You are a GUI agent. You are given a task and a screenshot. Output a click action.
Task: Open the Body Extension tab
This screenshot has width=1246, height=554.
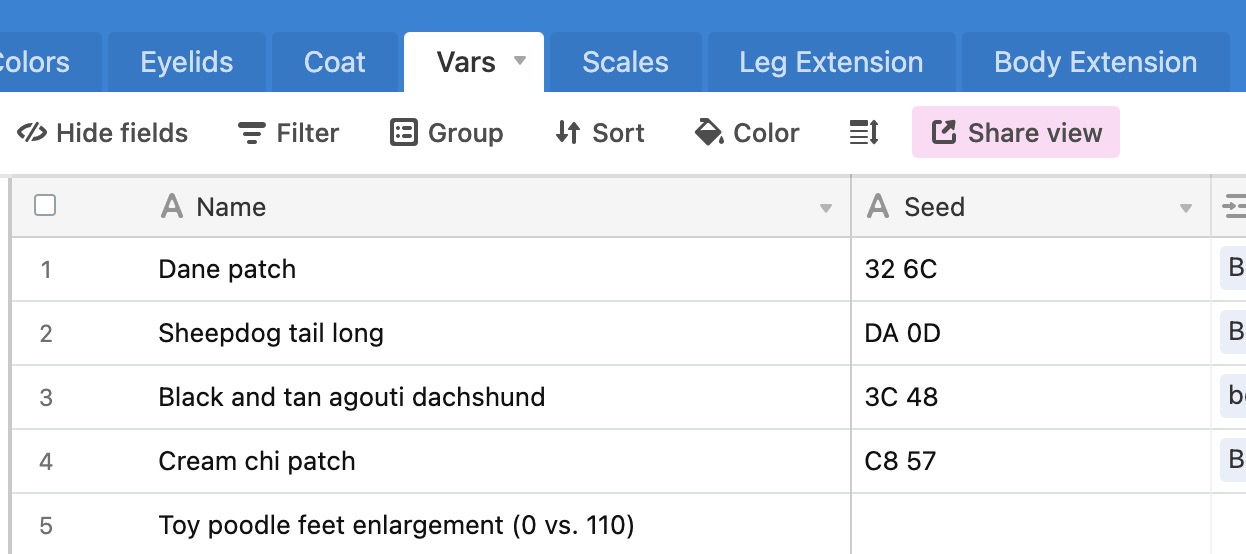[x=1095, y=62]
